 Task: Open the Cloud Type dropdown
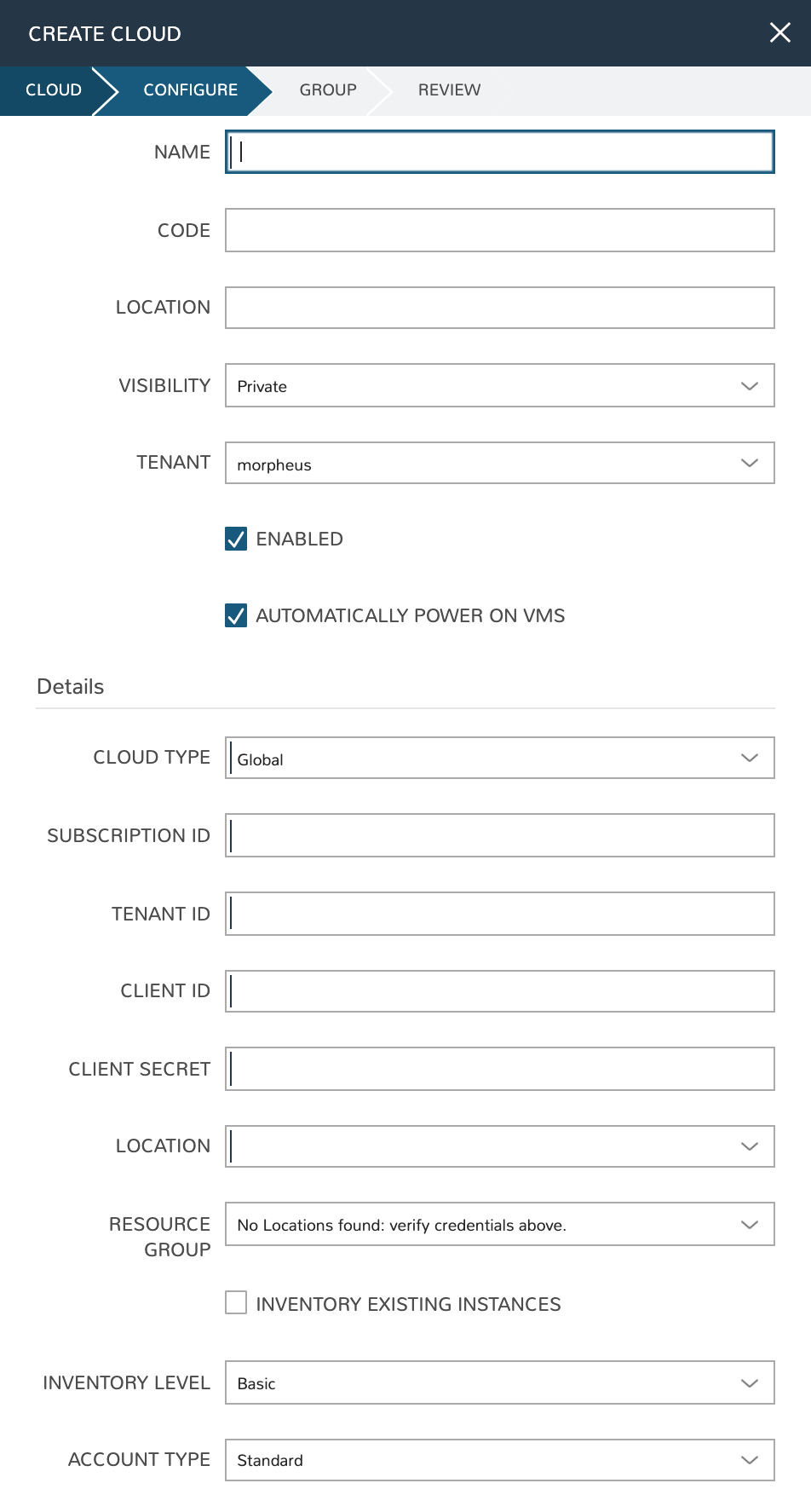click(x=499, y=759)
